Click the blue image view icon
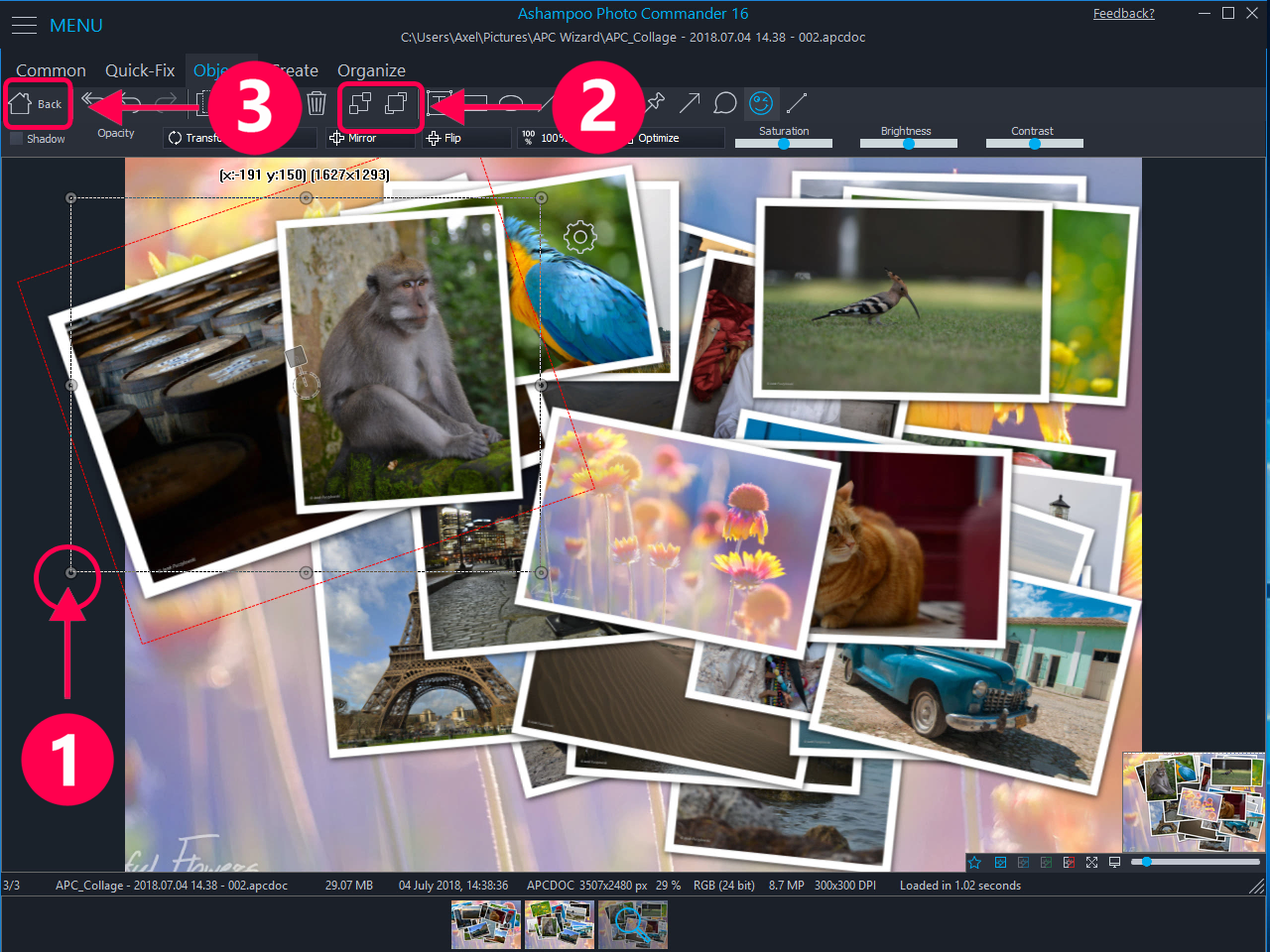1270x952 pixels. (x=1000, y=863)
